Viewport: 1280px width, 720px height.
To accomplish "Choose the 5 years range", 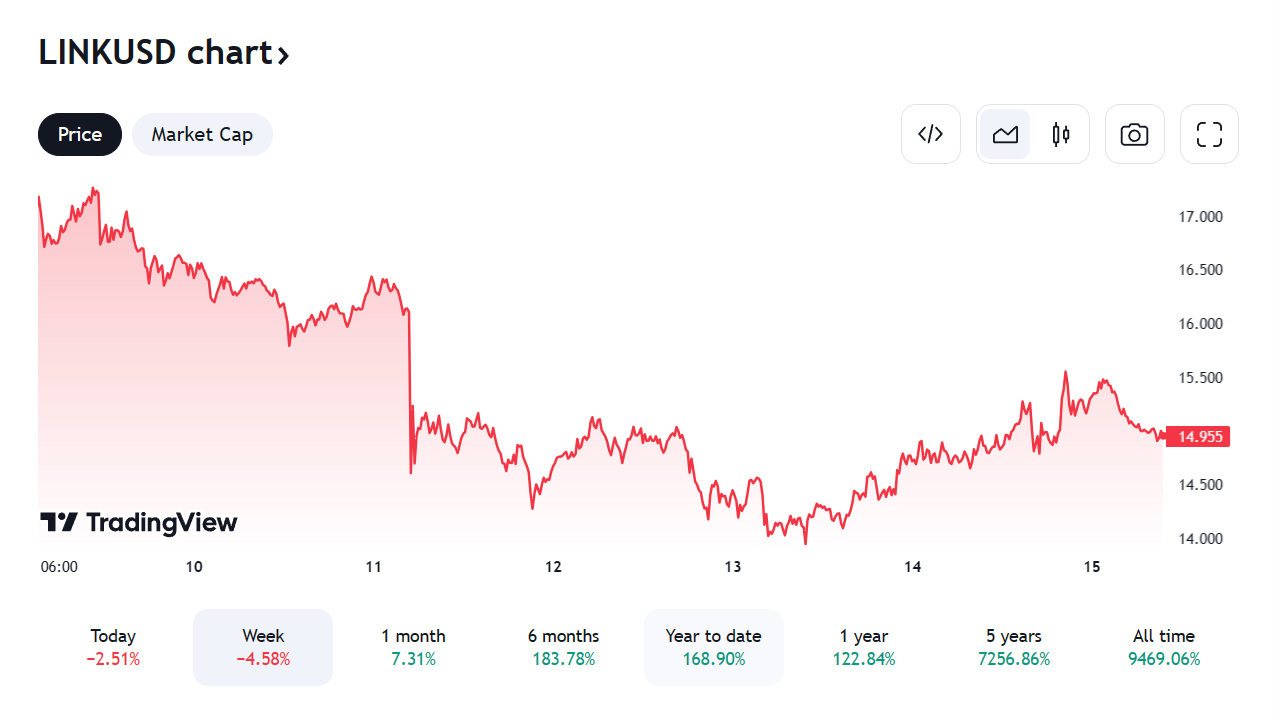I will click(x=1013, y=647).
